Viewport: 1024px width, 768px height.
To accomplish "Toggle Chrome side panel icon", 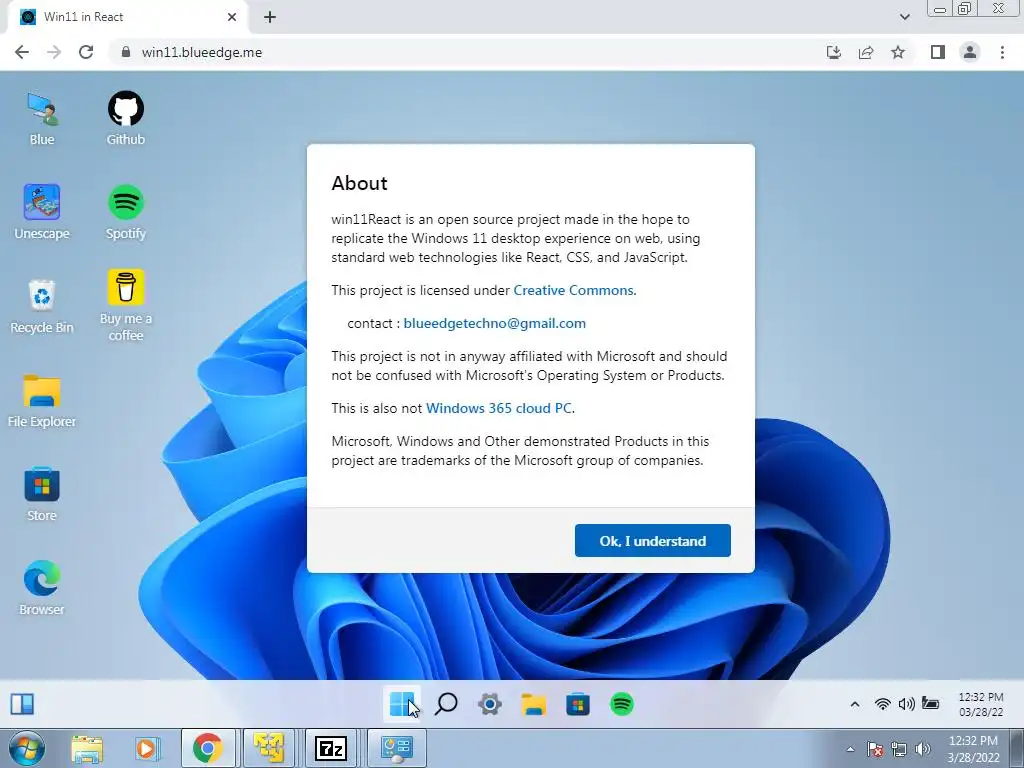I will pos(938,52).
